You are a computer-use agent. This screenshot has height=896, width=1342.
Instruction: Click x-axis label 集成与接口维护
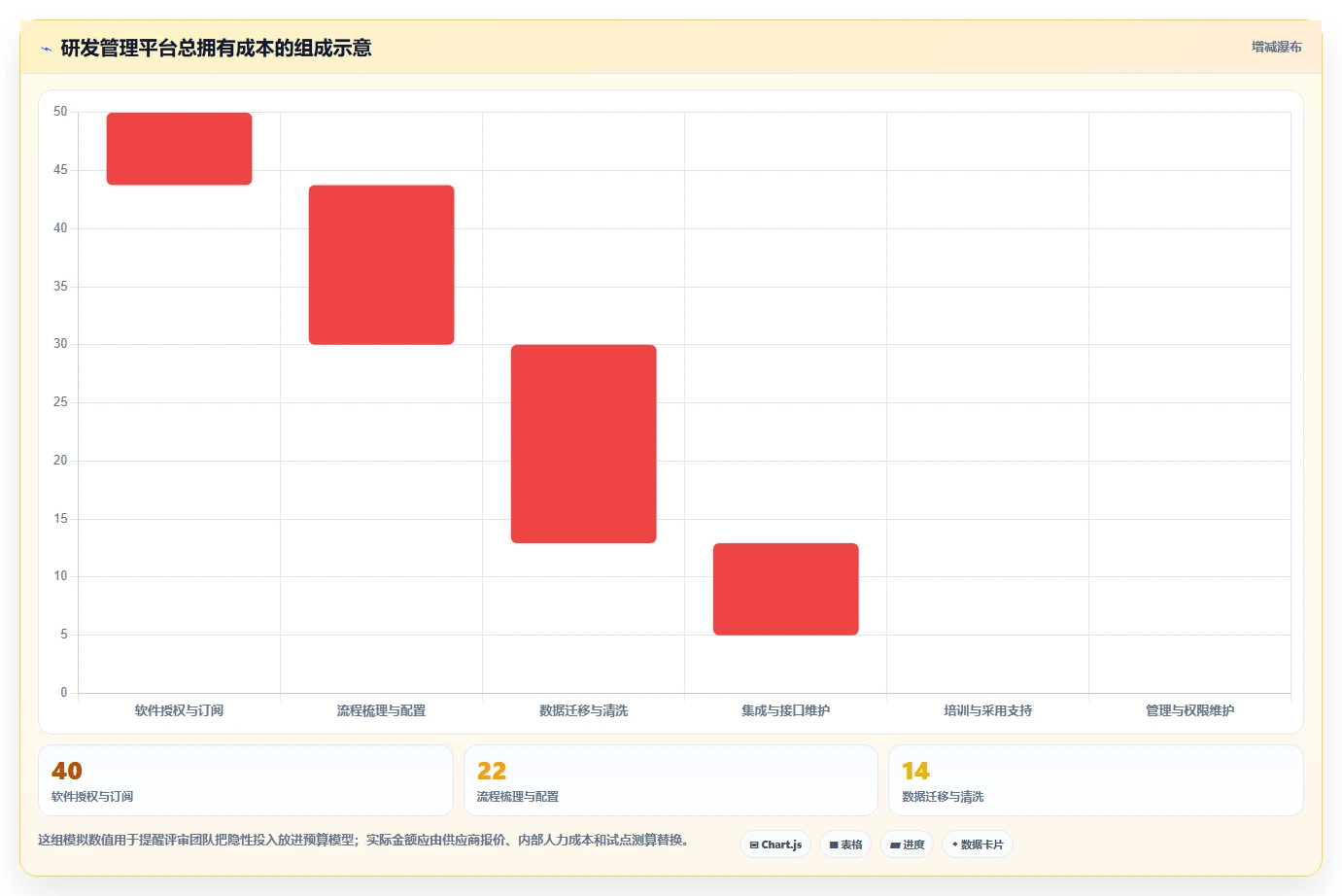pyautogui.click(x=785, y=710)
